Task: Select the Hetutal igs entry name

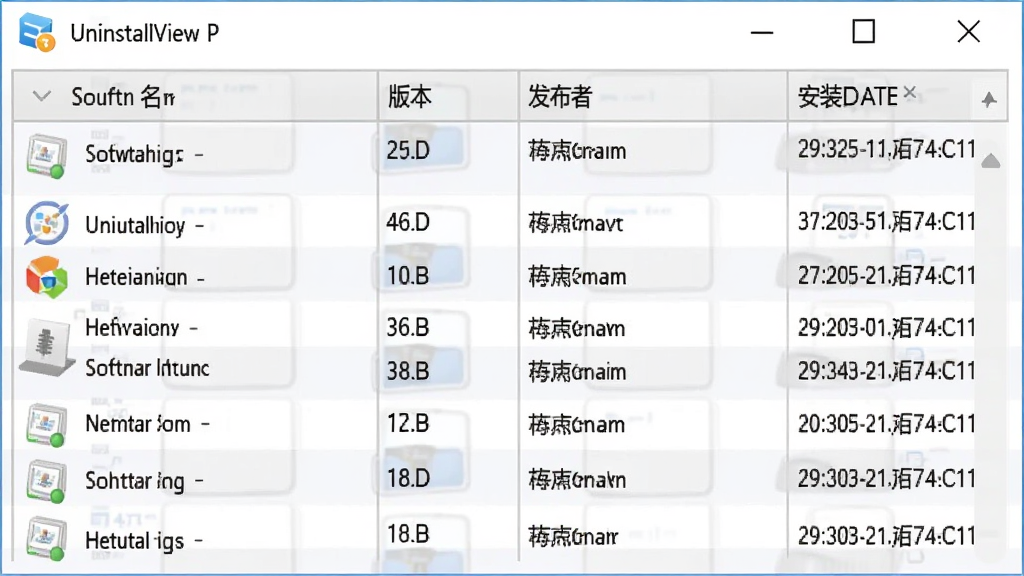Action: [x=134, y=541]
